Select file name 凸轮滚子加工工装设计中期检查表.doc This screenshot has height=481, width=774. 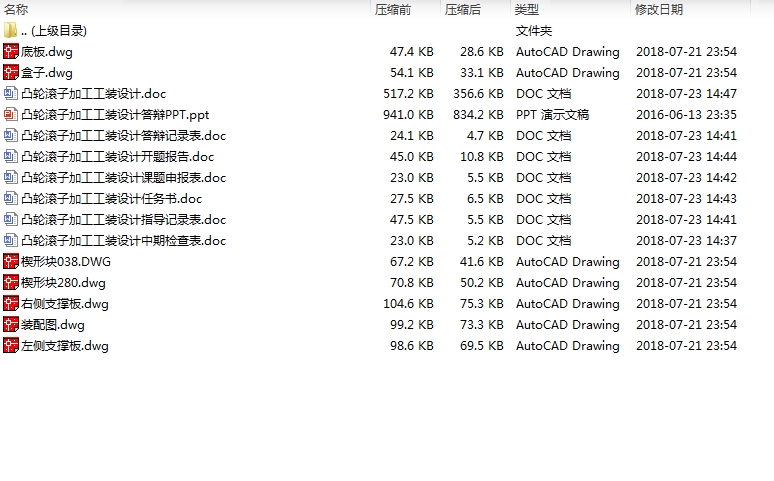123,240
